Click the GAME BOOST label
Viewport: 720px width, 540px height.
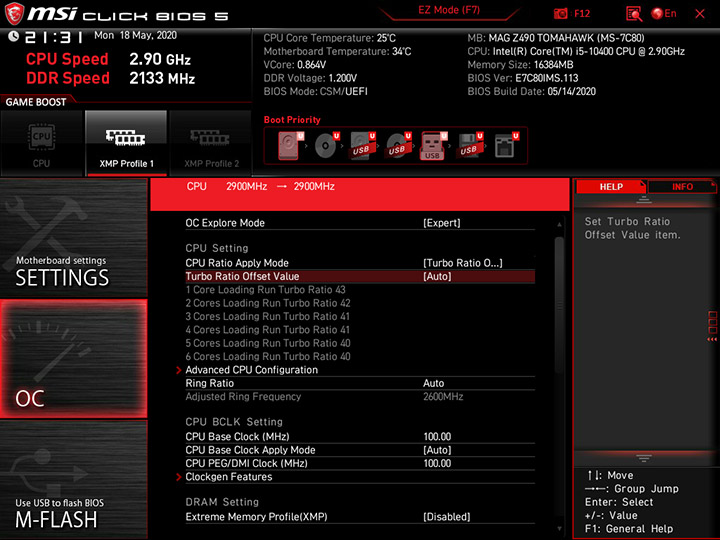[36, 102]
